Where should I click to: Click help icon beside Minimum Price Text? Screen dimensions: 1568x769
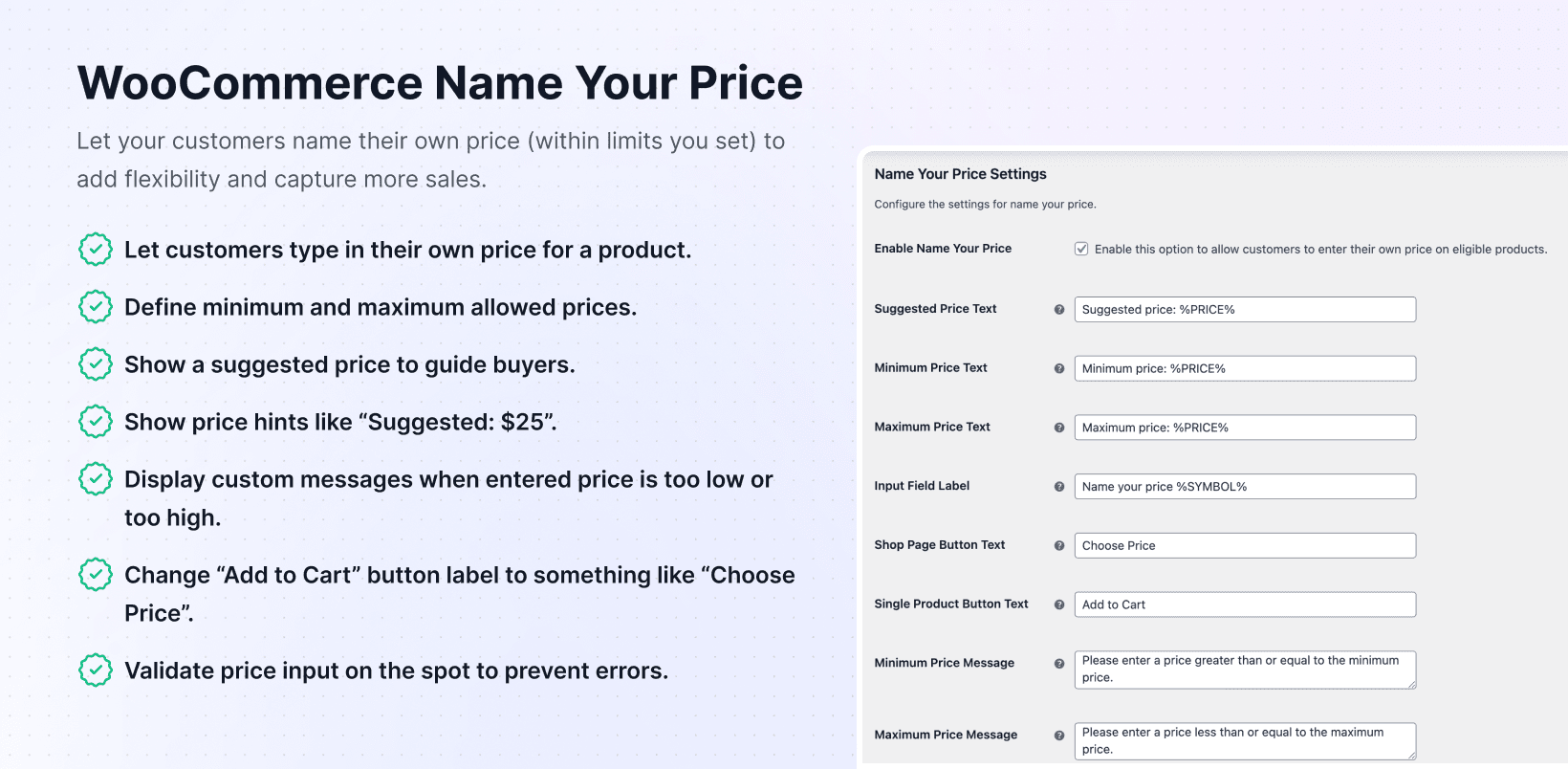point(1059,368)
